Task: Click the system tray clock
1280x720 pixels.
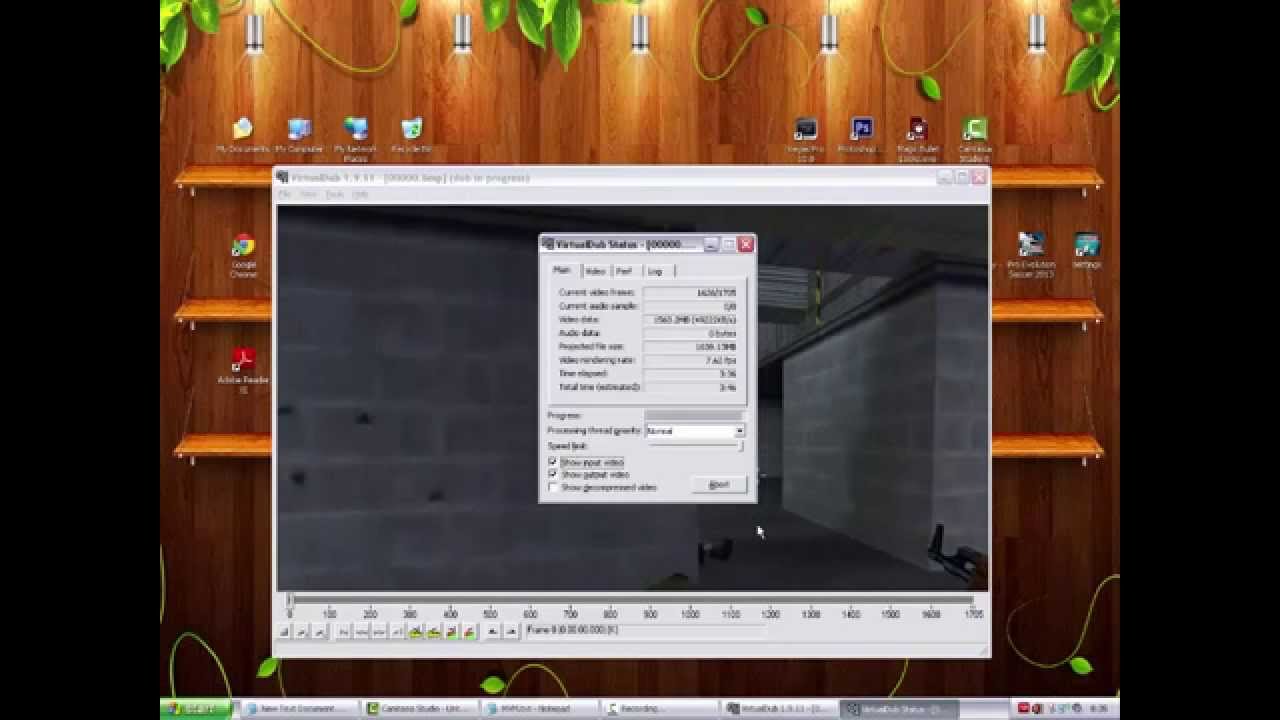Action: click(1099, 709)
